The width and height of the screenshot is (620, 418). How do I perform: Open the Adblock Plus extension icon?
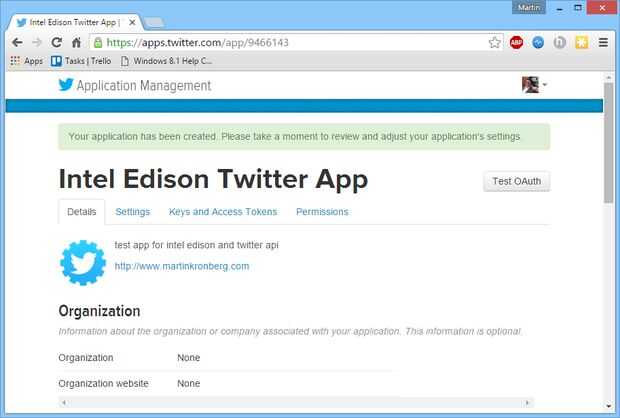click(516, 42)
